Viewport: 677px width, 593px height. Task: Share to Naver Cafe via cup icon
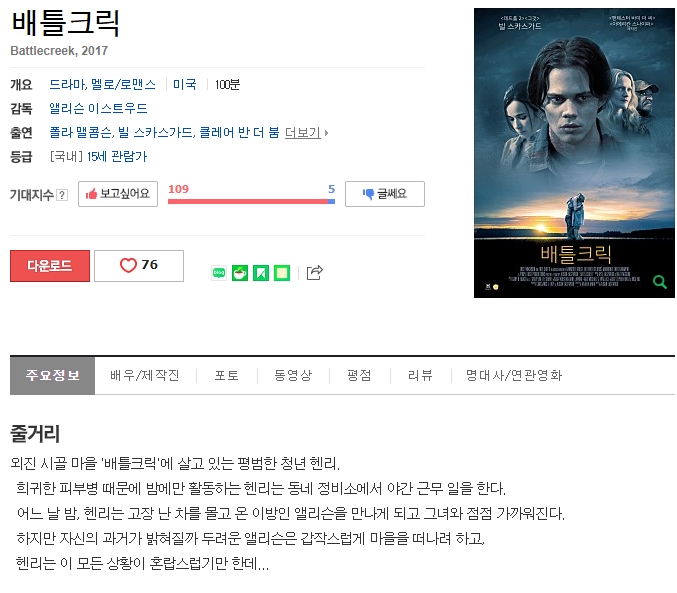[240, 273]
